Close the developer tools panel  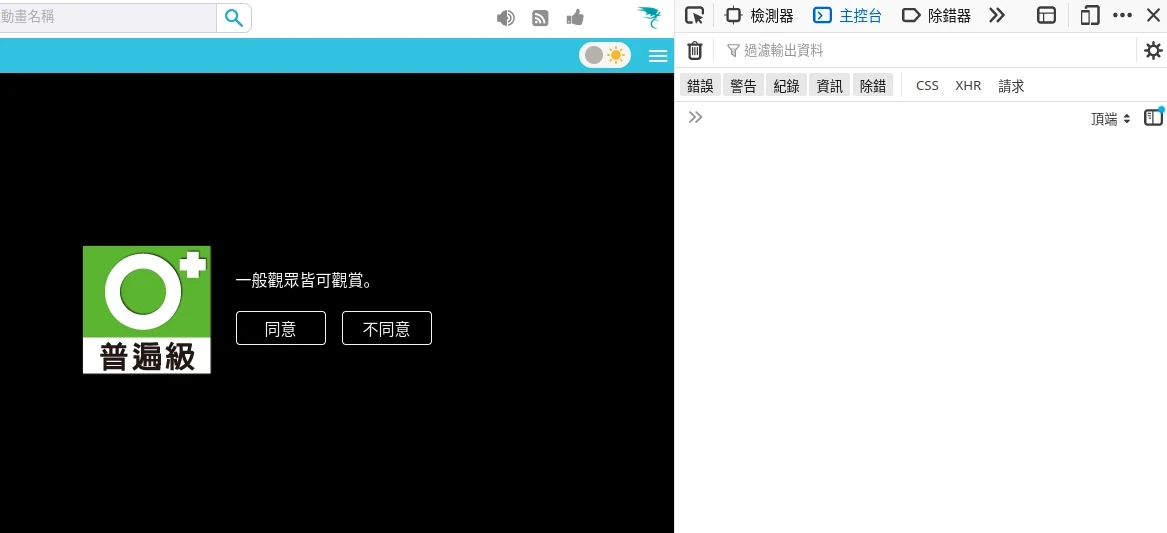coord(1153,15)
